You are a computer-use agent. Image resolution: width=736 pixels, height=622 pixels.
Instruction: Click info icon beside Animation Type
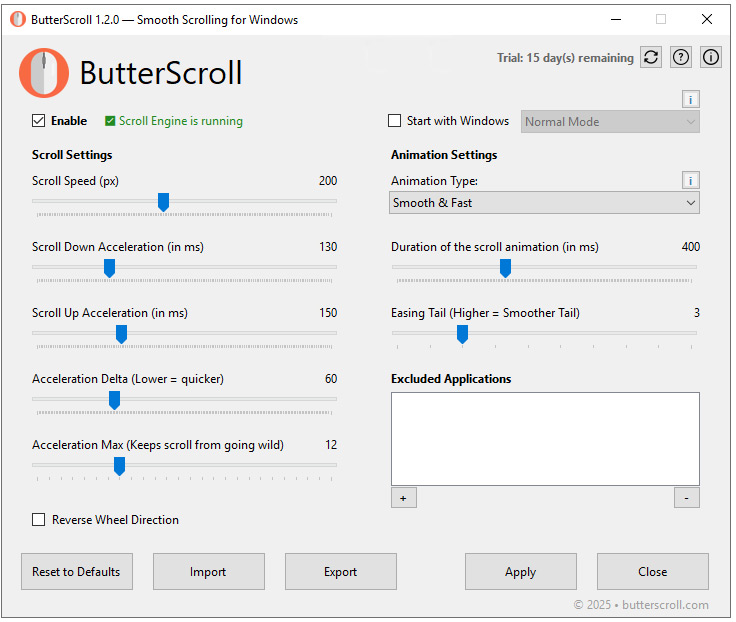[x=690, y=180]
